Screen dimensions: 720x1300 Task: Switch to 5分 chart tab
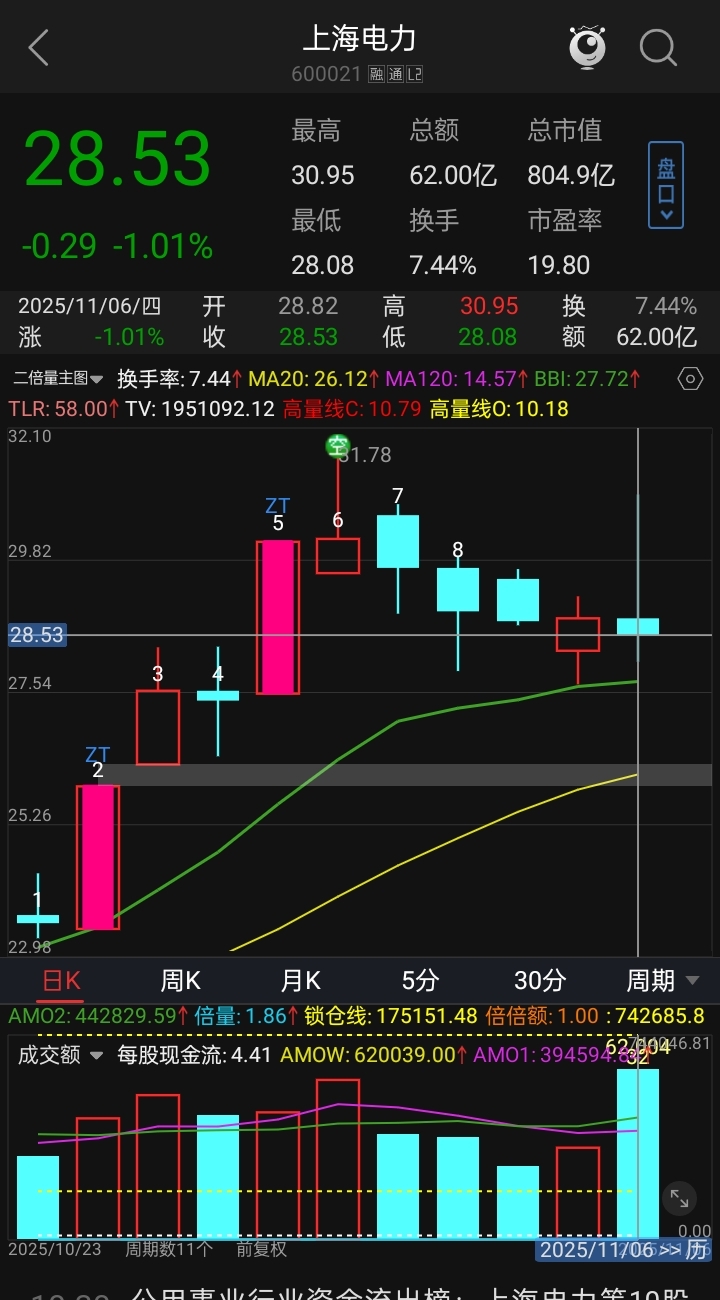421,981
